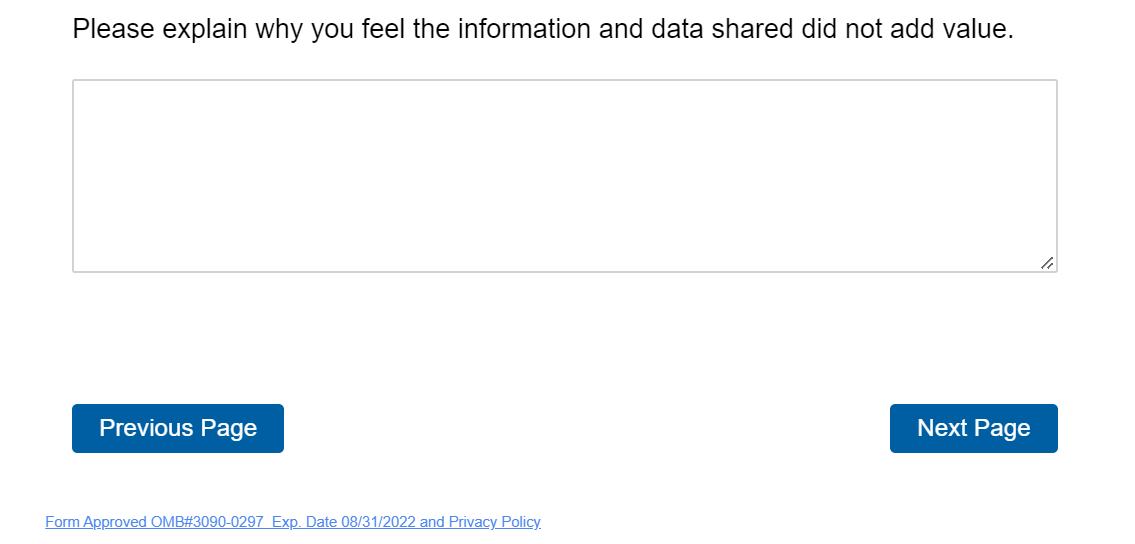Select the diagonal grip in the textarea corner
The image size is (1135, 544).
tap(1046, 263)
